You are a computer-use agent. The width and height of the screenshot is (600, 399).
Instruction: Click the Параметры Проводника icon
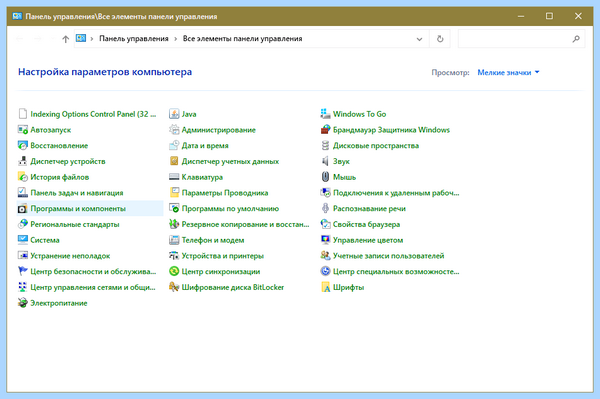tap(174, 192)
